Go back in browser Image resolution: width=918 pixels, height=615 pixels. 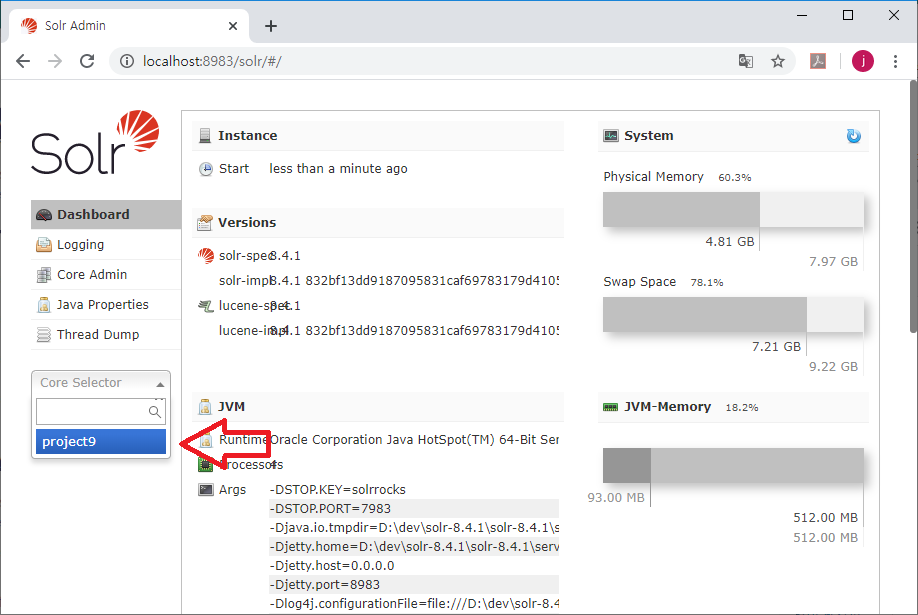23,61
